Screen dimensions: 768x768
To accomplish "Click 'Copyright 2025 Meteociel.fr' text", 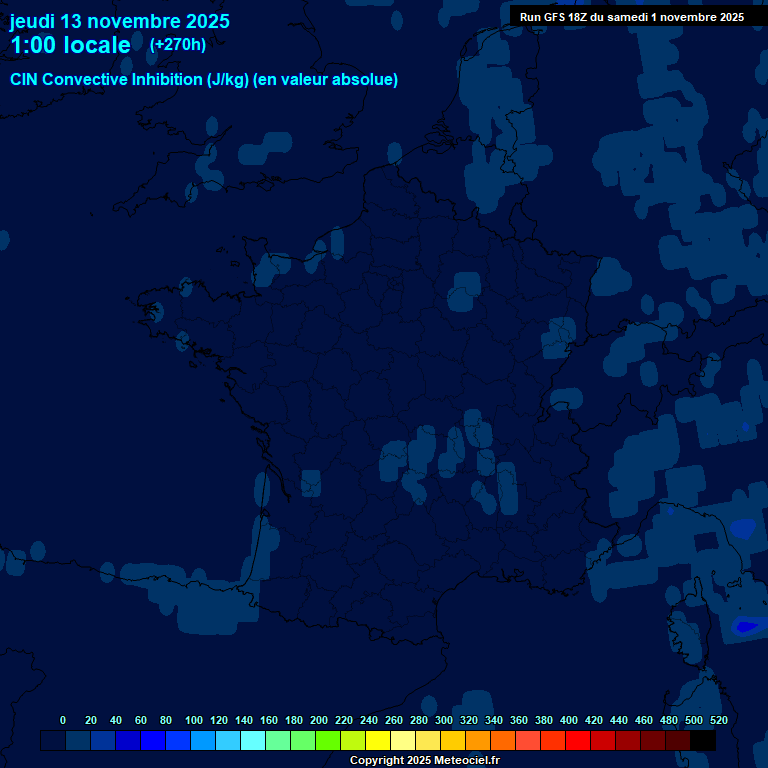I will (425, 760).
